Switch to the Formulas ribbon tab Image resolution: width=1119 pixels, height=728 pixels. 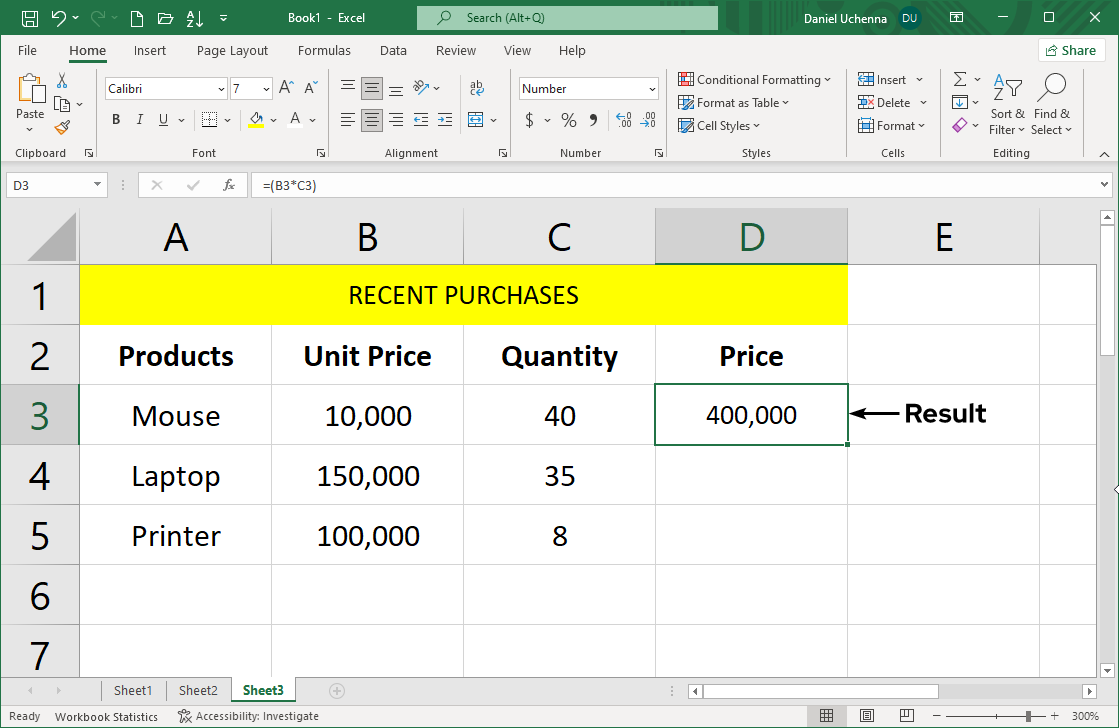coord(324,50)
